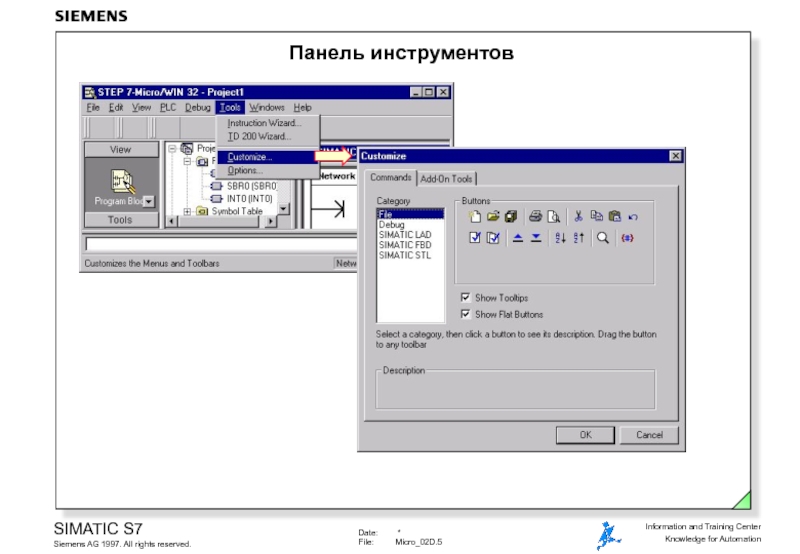This screenshot has width=800, height=554.
Task: Select File in the Category list
Action: [x=411, y=214]
